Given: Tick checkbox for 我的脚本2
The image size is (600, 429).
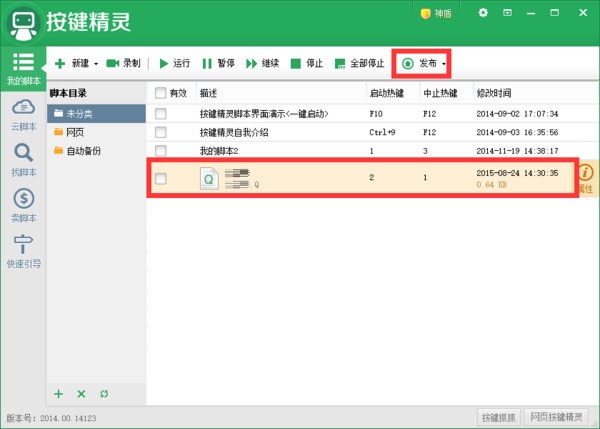Looking at the screenshot, I should (x=160, y=150).
